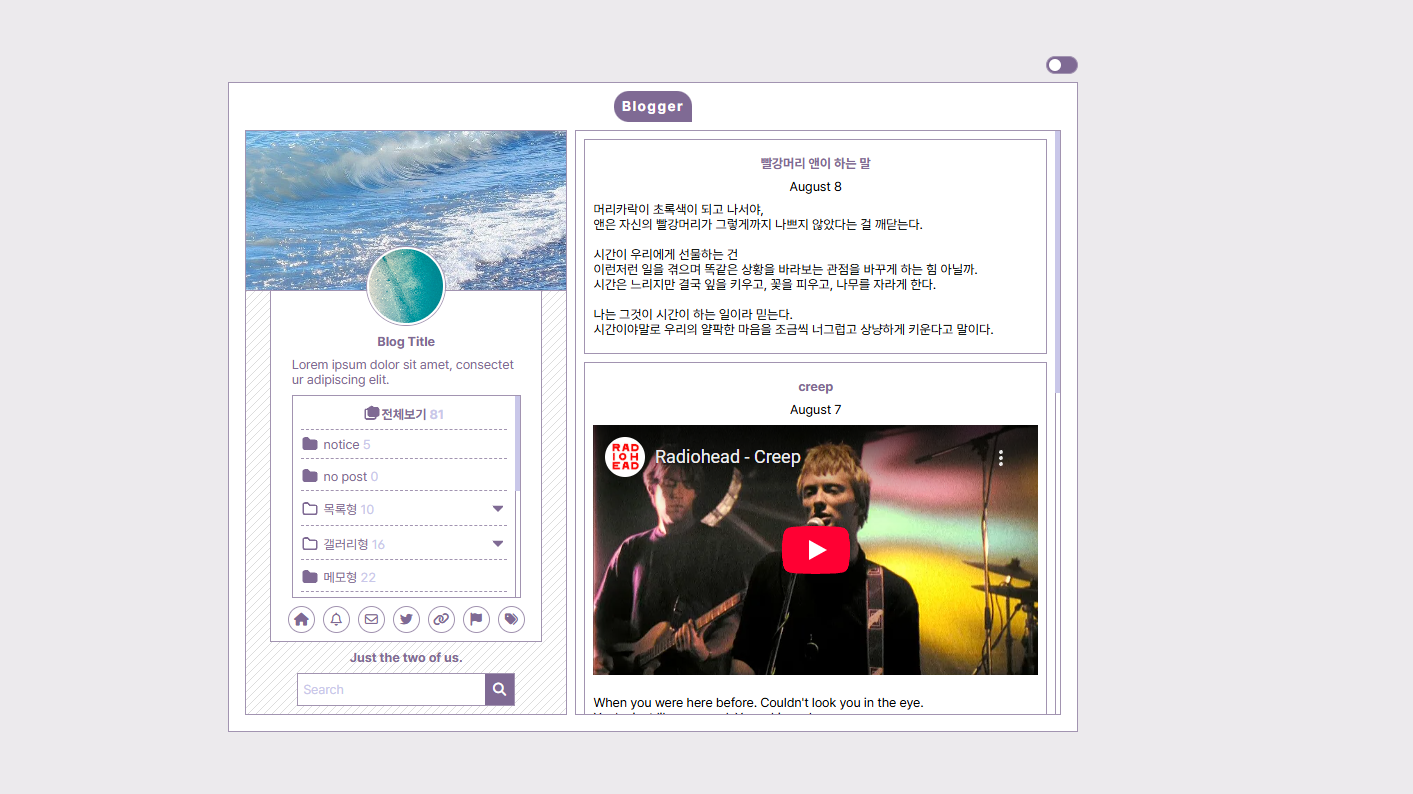Open the video's three-dot menu
The width and height of the screenshot is (1413, 794).
1001,457
